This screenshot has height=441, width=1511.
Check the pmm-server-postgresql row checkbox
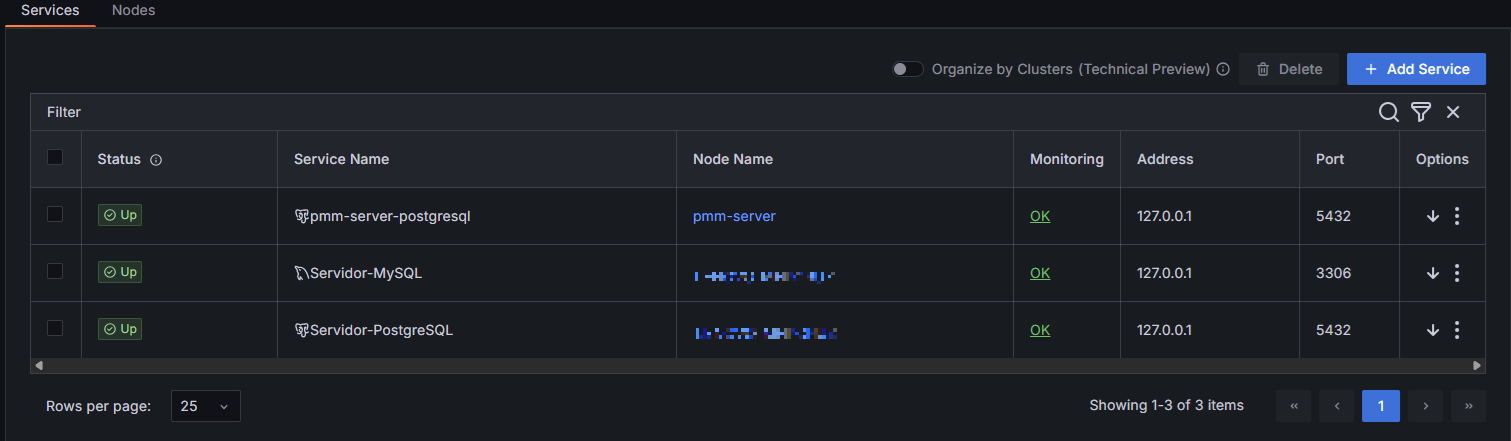pyautogui.click(x=55, y=214)
